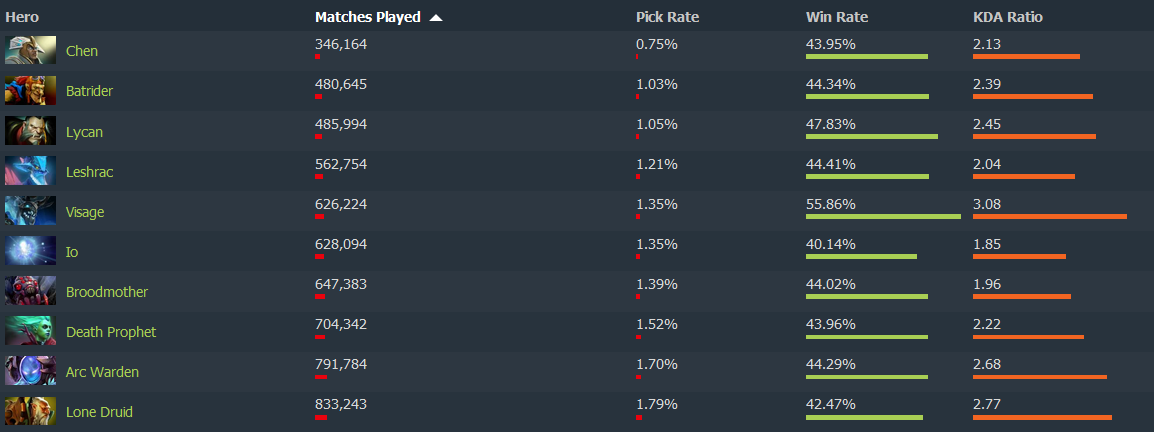Screen dimensions: 1154x432
Task: Click the Batrider hero portrait icon
Action: tap(30, 91)
